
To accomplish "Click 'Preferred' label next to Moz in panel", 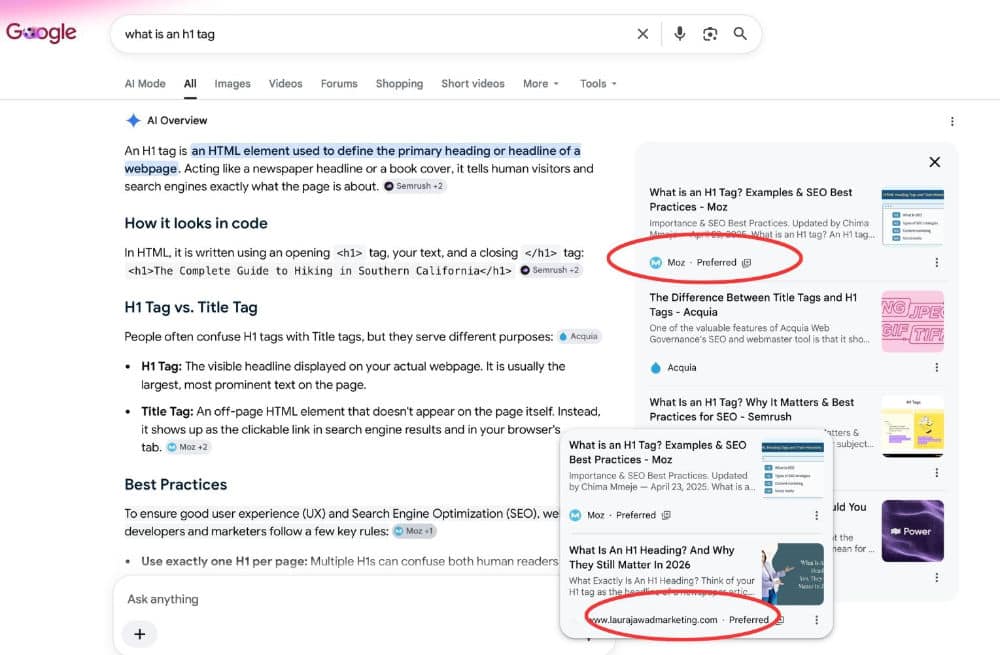I will pos(716,263).
